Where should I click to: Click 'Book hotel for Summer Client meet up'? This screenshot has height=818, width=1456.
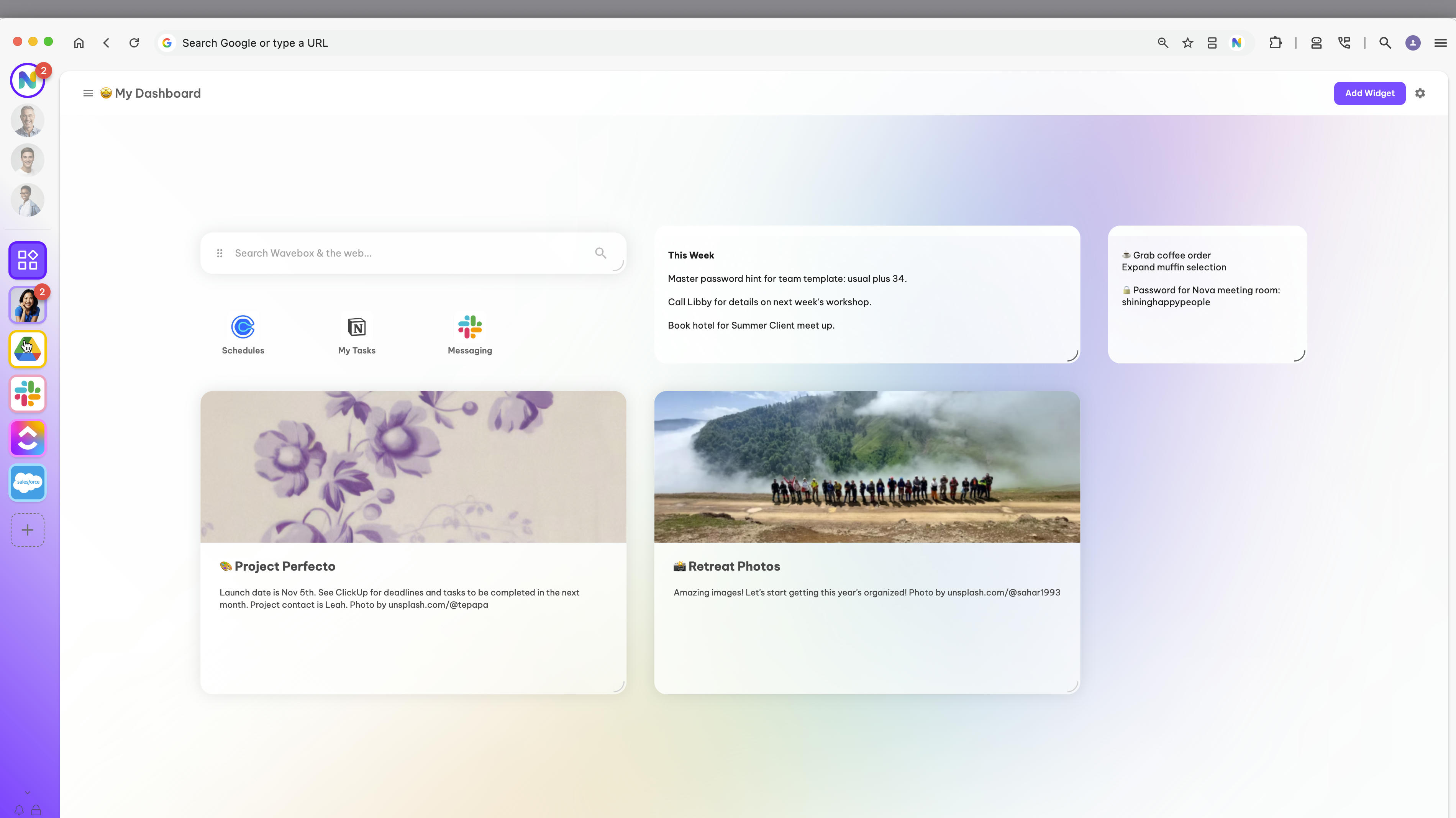tap(751, 326)
